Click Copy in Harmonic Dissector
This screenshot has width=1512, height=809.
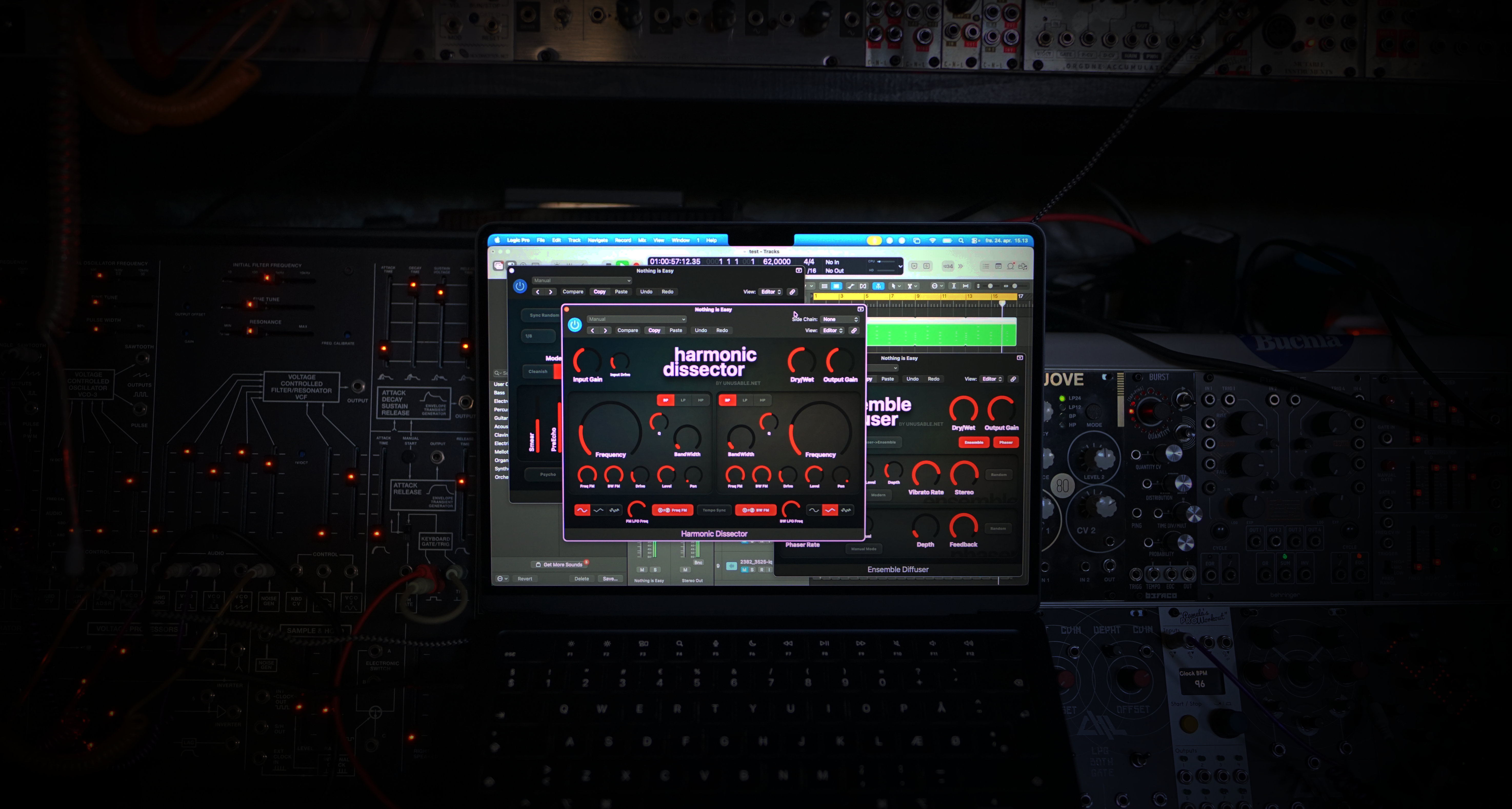pyautogui.click(x=654, y=330)
